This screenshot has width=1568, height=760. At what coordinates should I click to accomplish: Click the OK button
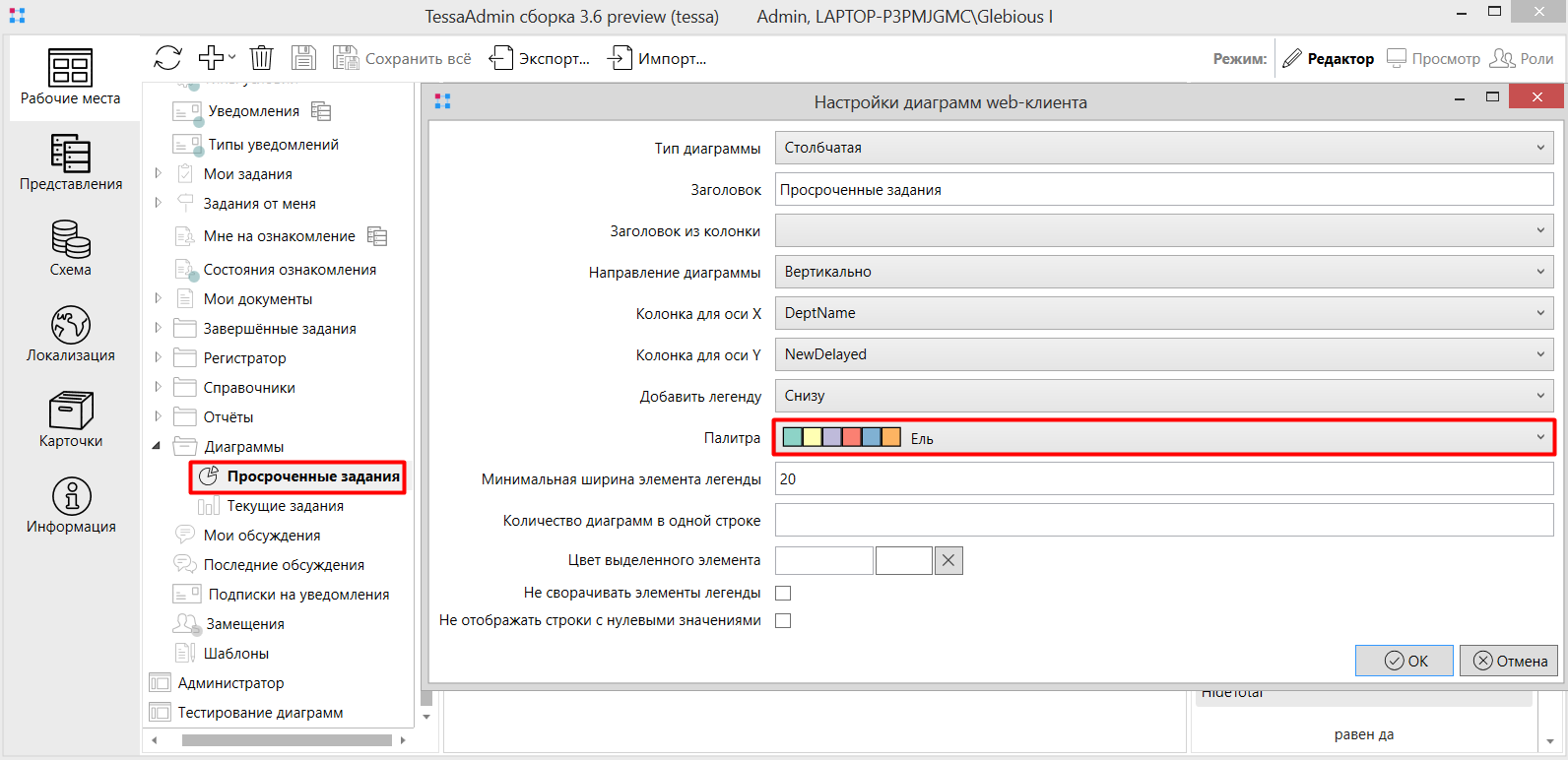tap(1405, 661)
